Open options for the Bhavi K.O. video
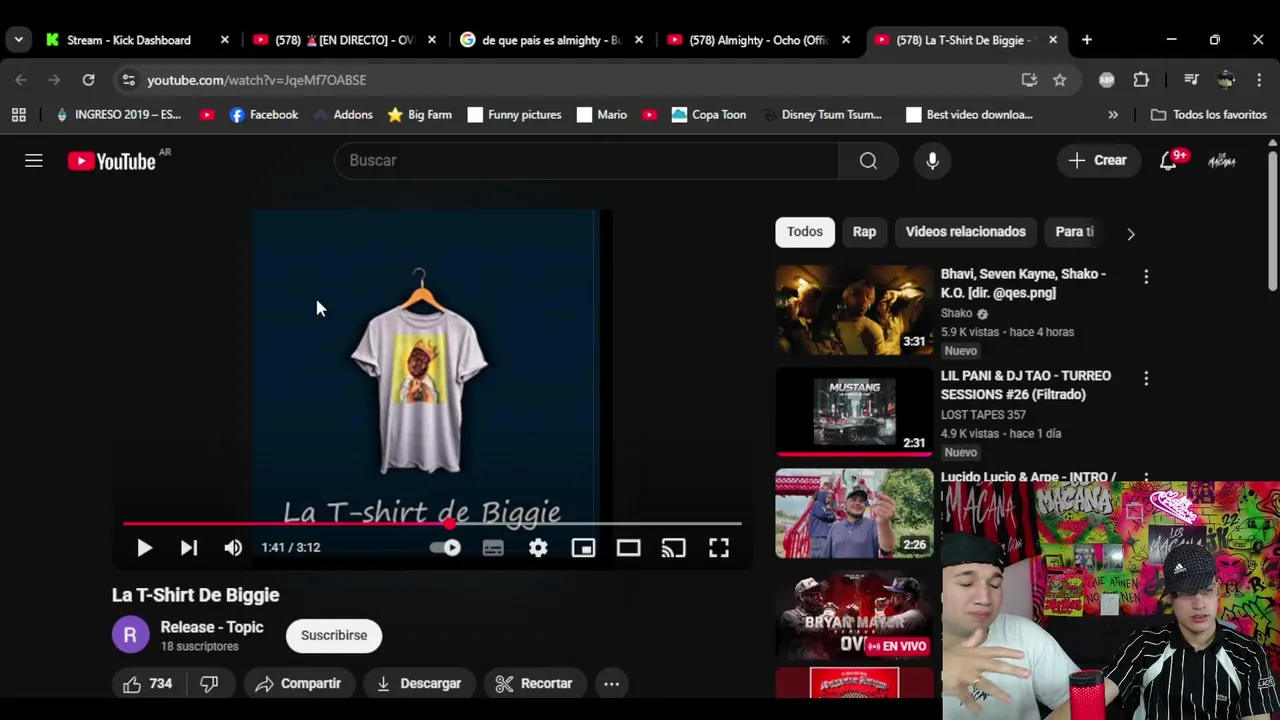Screen dimensions: 1280x720 pos(1146,277)
